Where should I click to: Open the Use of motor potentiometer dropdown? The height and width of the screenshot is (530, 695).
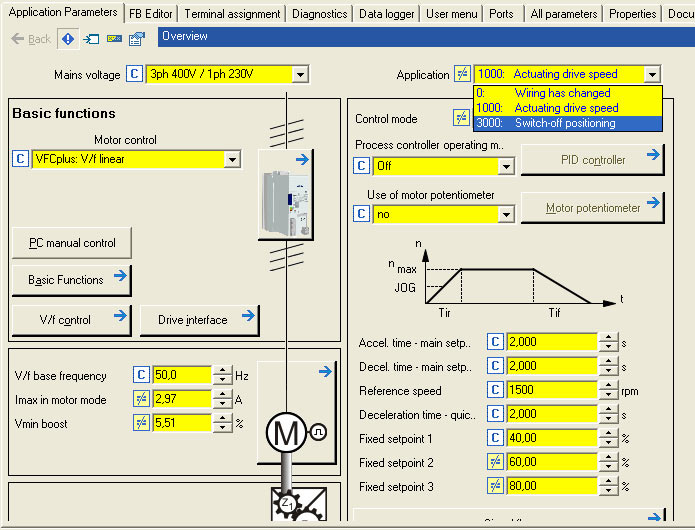[x=506, y=214]
